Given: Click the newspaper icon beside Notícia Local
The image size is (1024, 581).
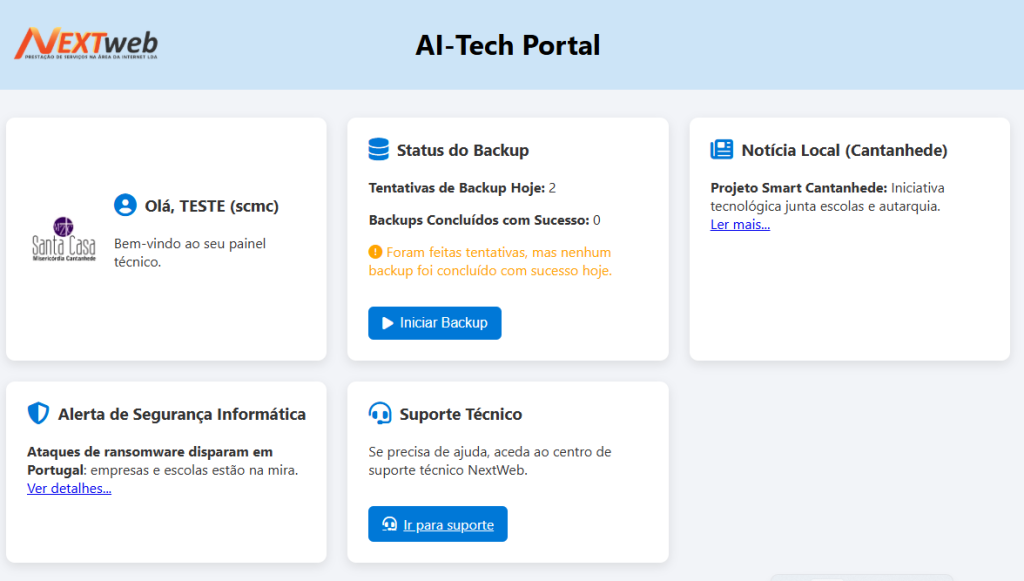Looking at the screenshot, I should coord(721,150).
